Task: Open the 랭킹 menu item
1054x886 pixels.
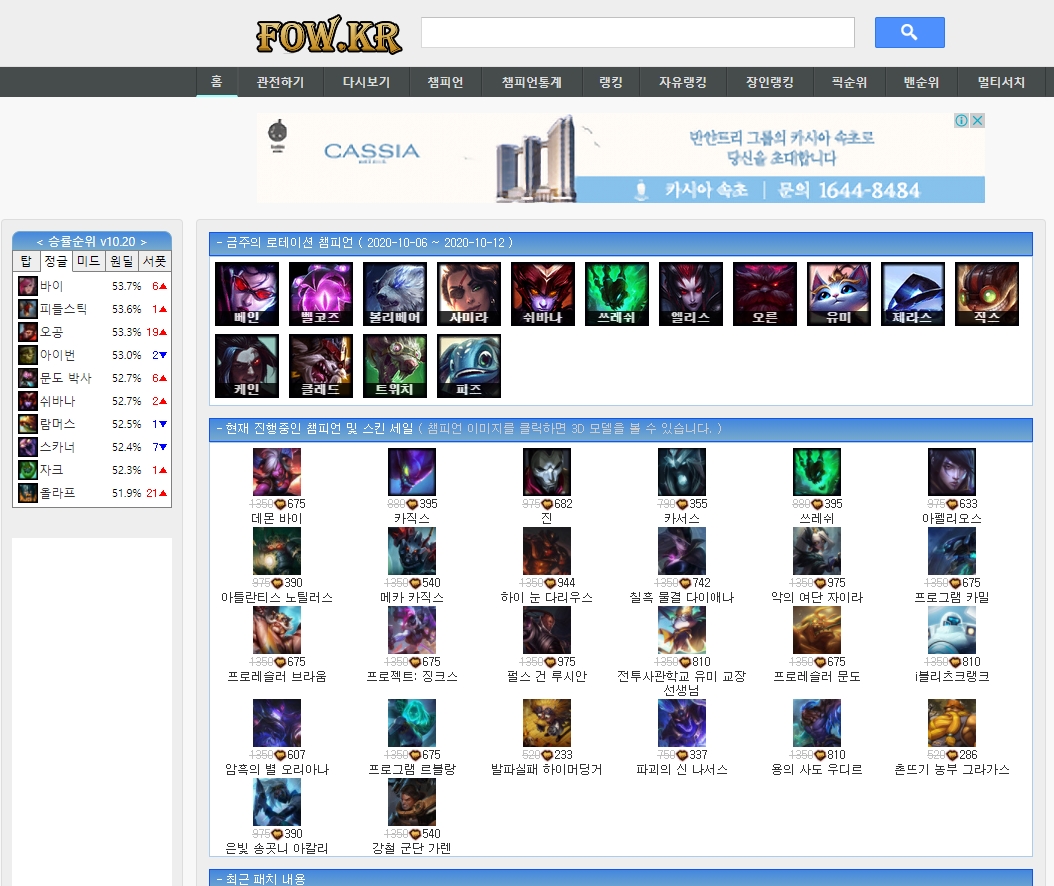Action: [610, 82]
